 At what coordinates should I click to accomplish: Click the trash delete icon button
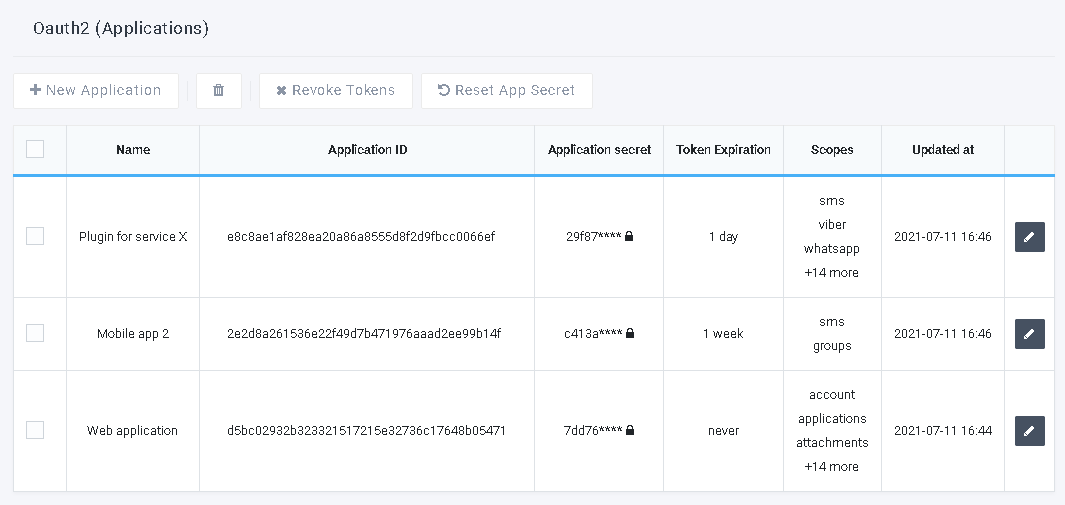pos(219,90)
